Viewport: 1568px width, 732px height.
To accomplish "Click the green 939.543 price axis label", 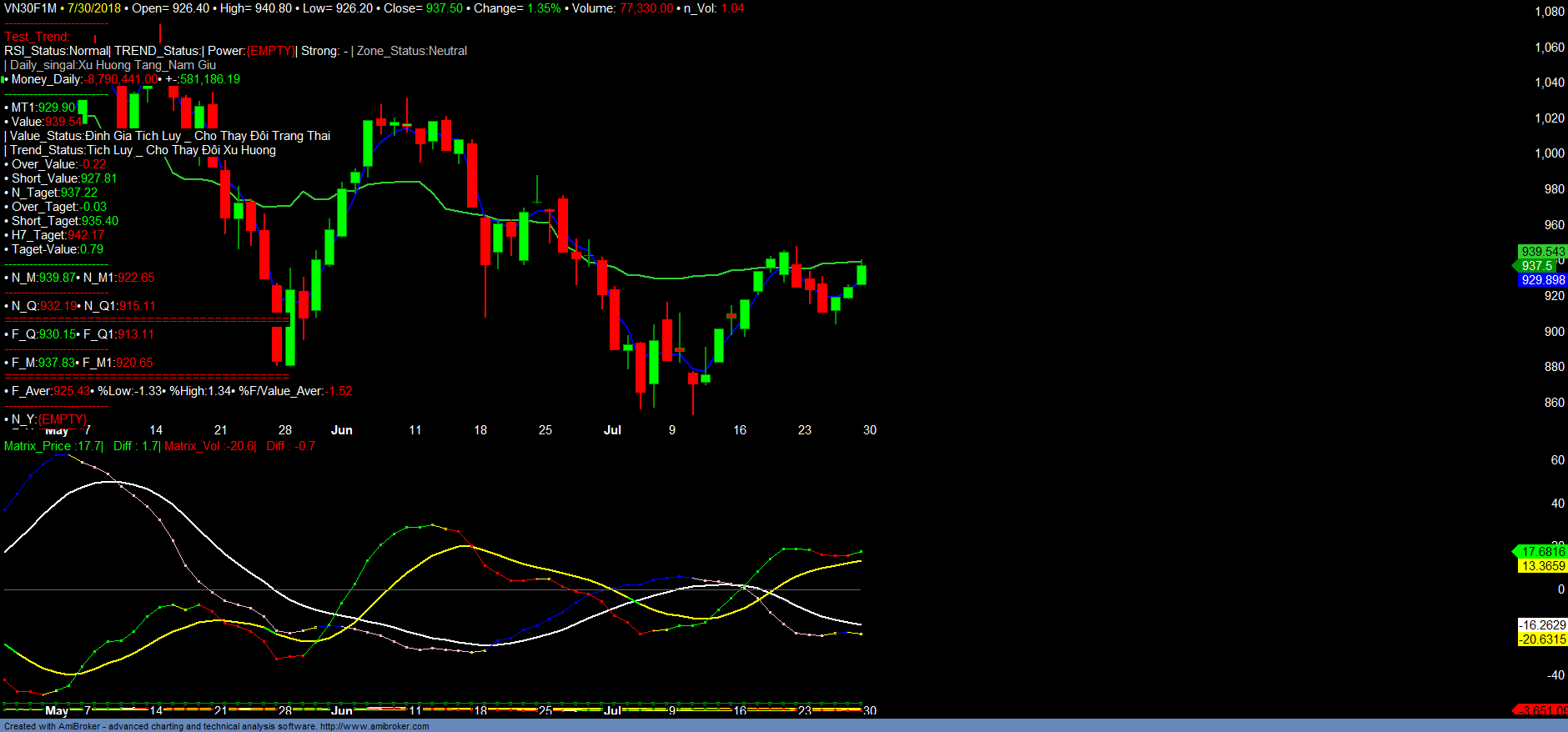I will click(x=1542, y=252).
